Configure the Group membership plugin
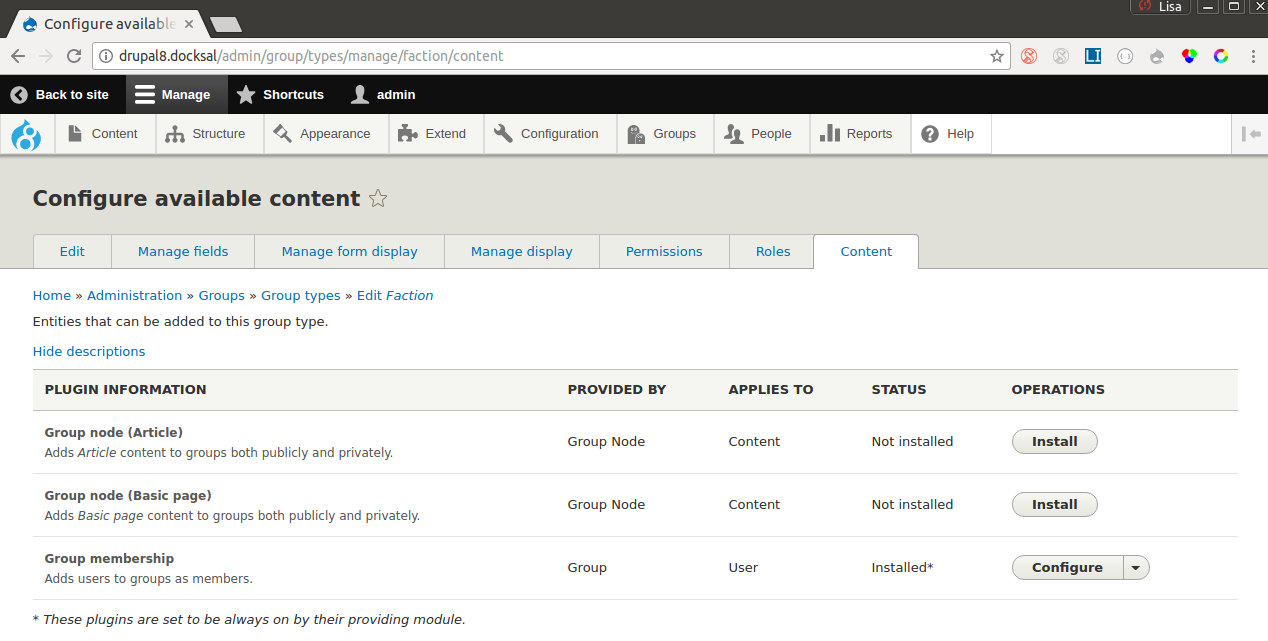Image resolution: width=1268 pixels, height=641 pixels. click(x=1068, y=567)
